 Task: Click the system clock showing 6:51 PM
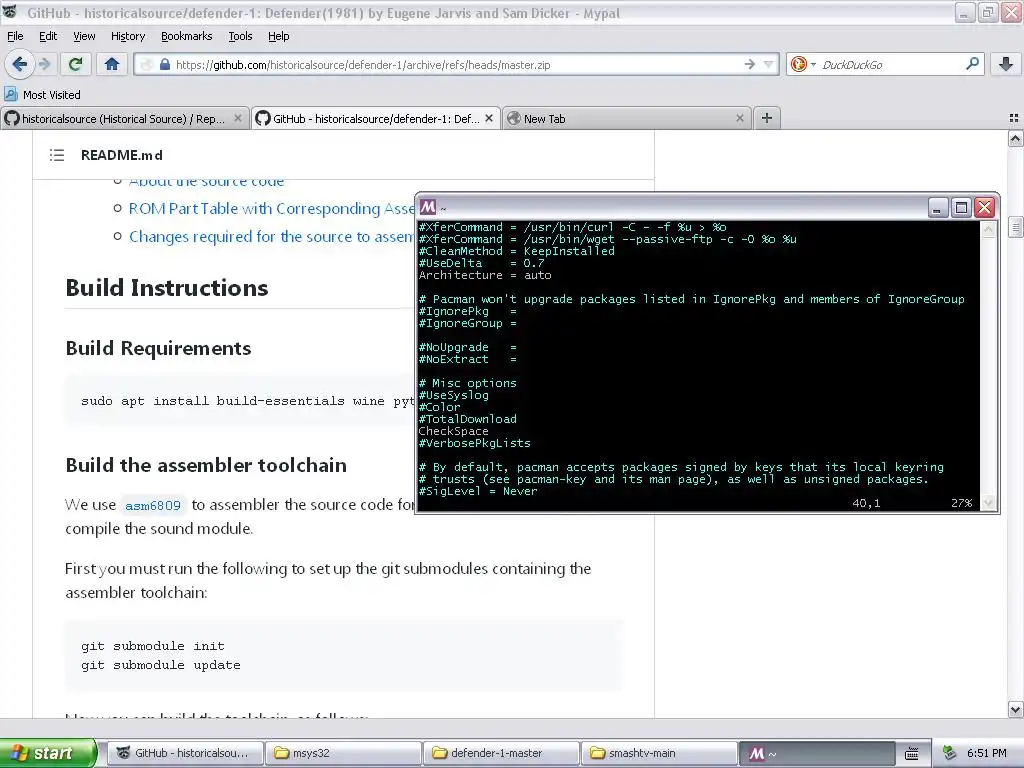987,753
